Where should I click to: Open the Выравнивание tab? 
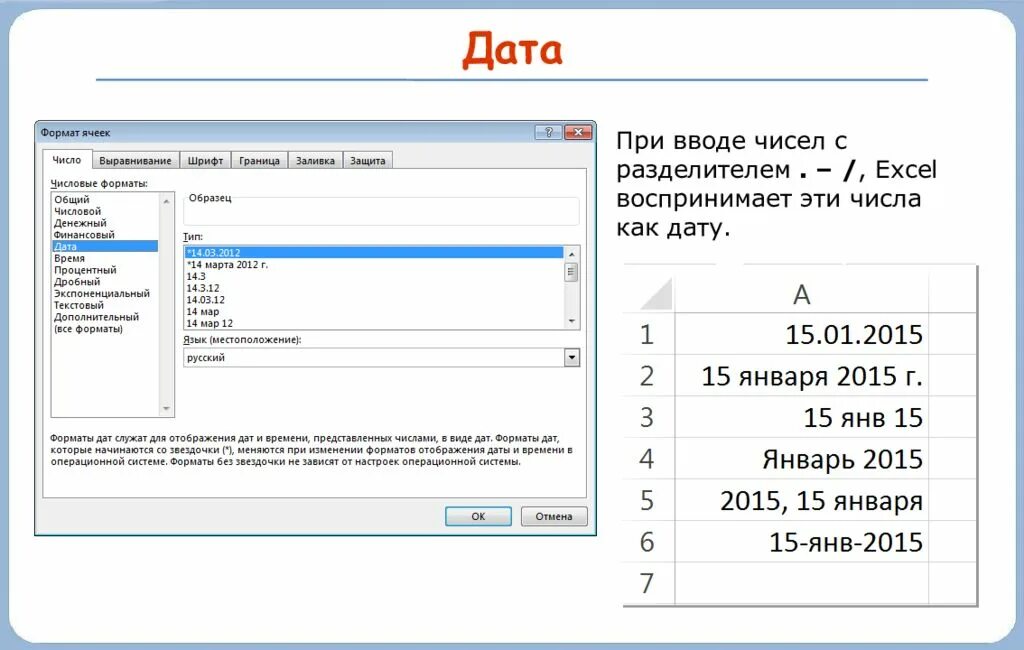[135, 161]
